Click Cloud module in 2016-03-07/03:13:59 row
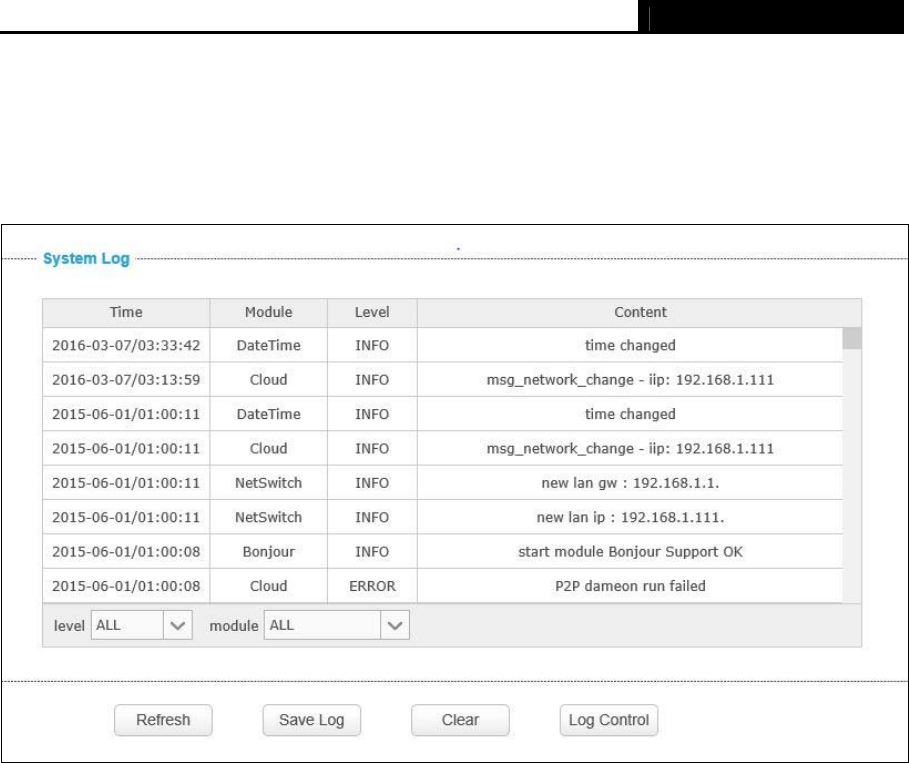 point(268,380)
